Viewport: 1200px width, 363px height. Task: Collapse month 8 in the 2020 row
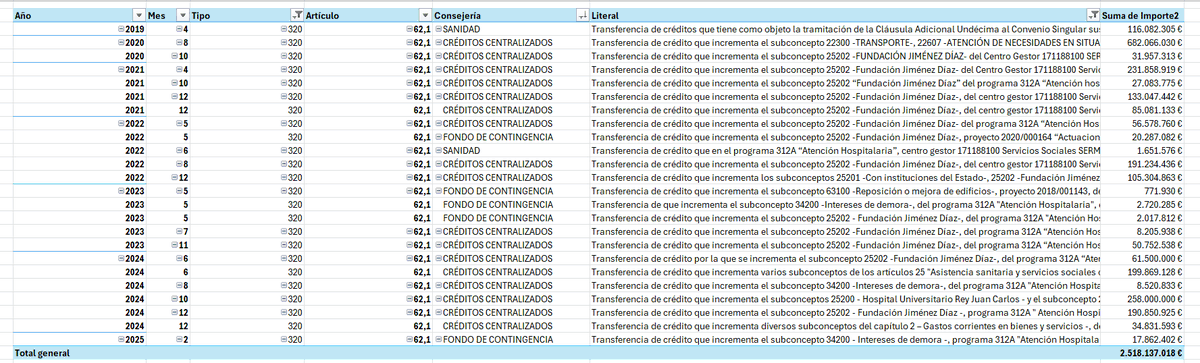[x=179, y=44]
